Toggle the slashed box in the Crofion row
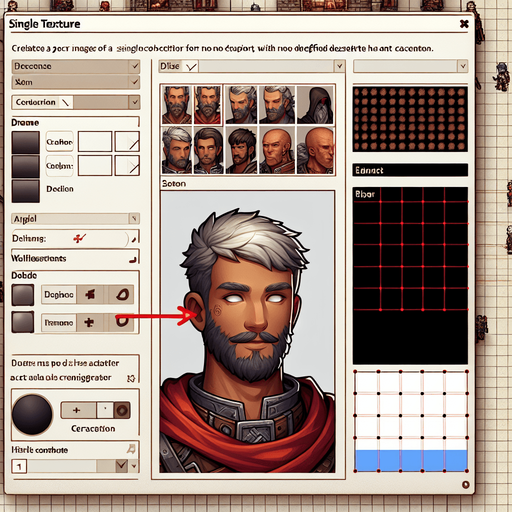 coord(127,141)
